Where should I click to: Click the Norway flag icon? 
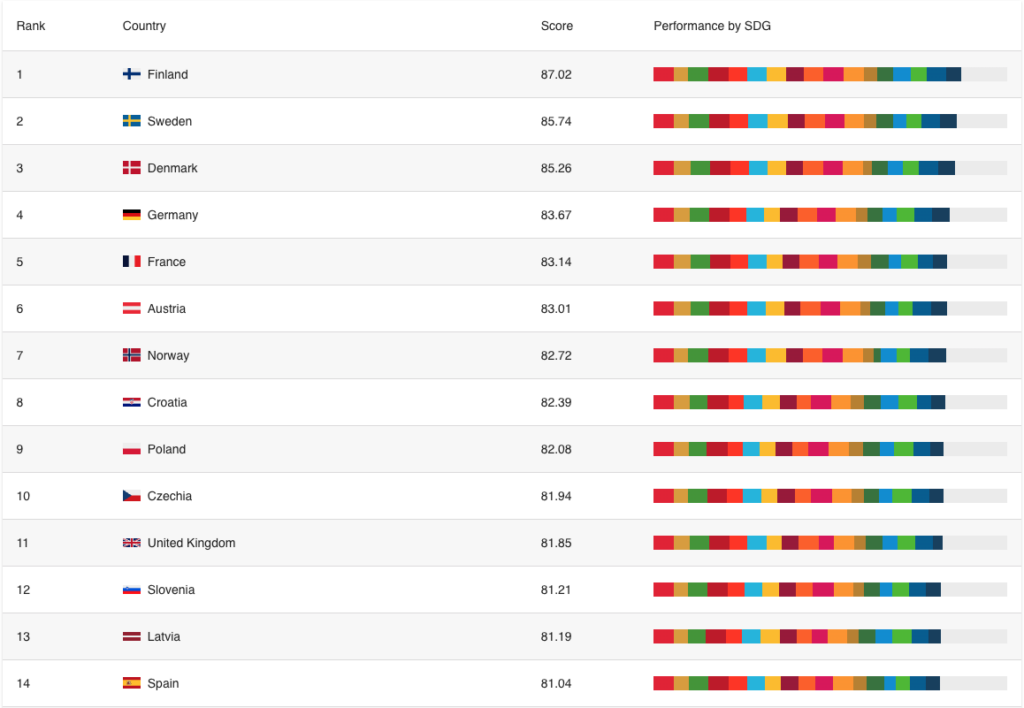(x=130, y=355)
